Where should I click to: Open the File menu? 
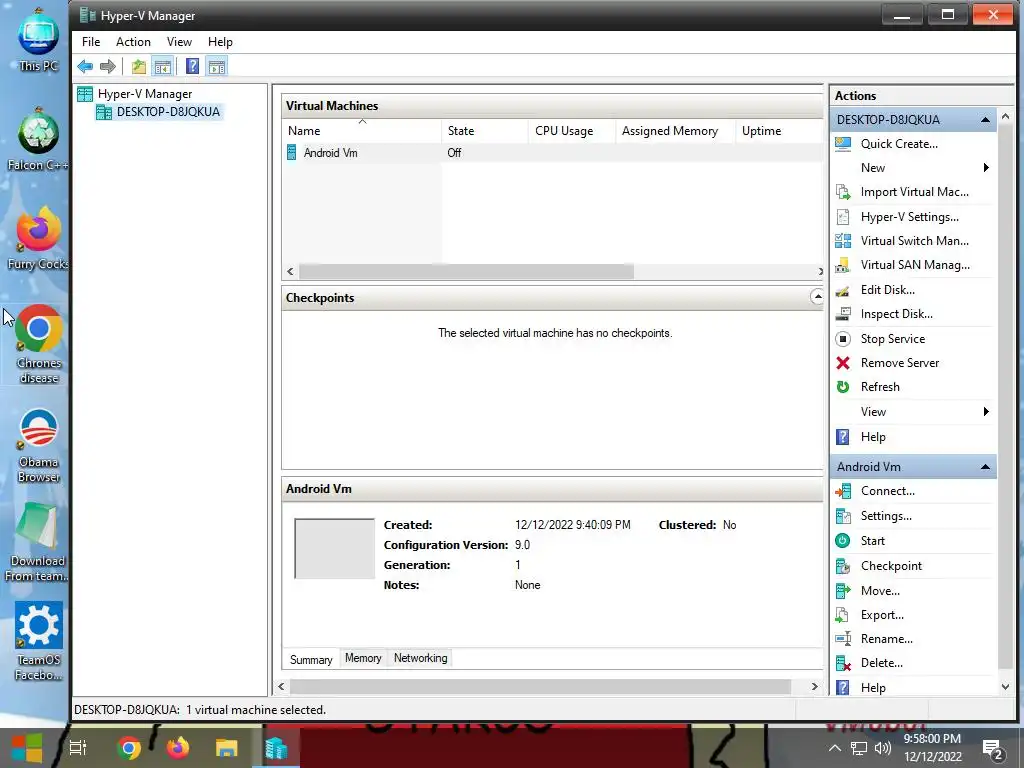pos(91,42)
